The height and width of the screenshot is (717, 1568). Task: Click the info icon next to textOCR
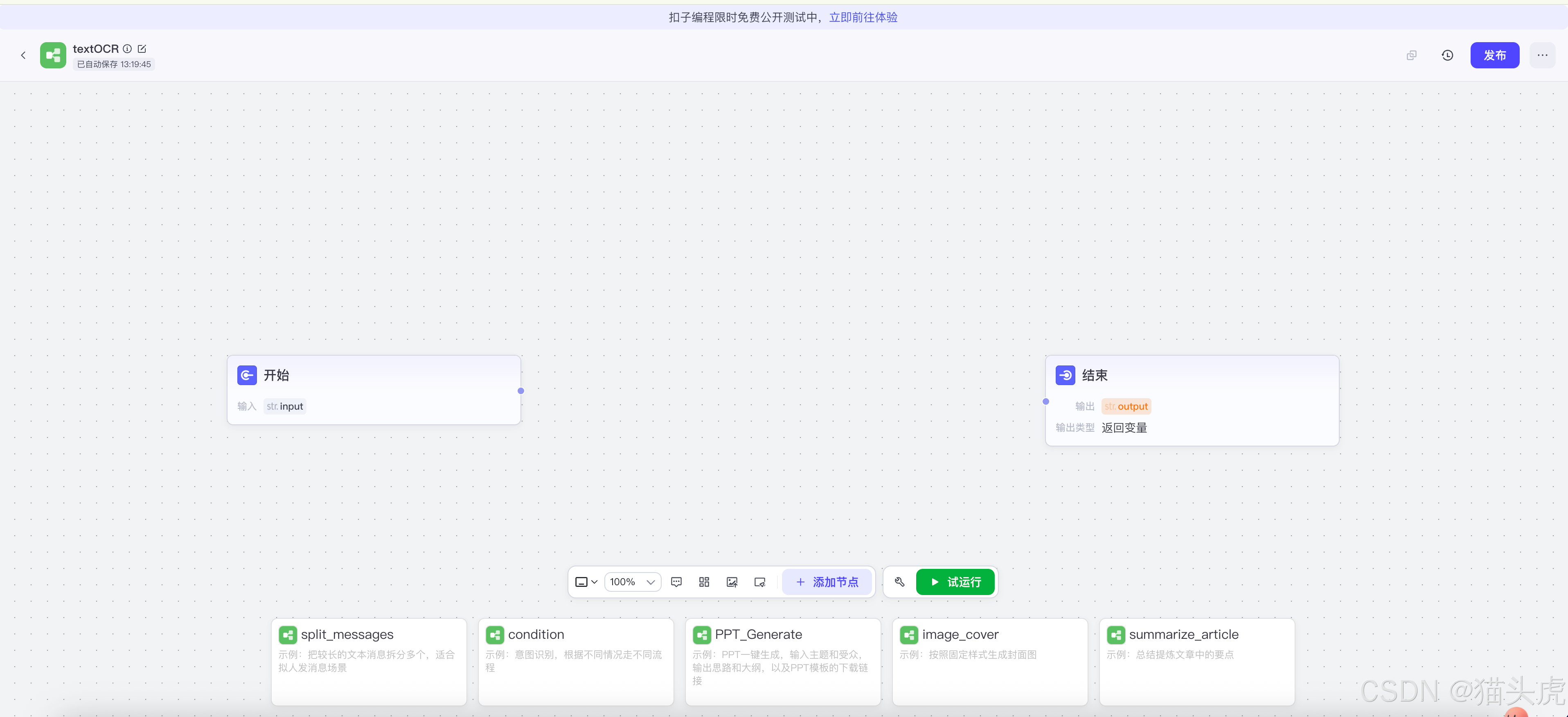(127, 49)
